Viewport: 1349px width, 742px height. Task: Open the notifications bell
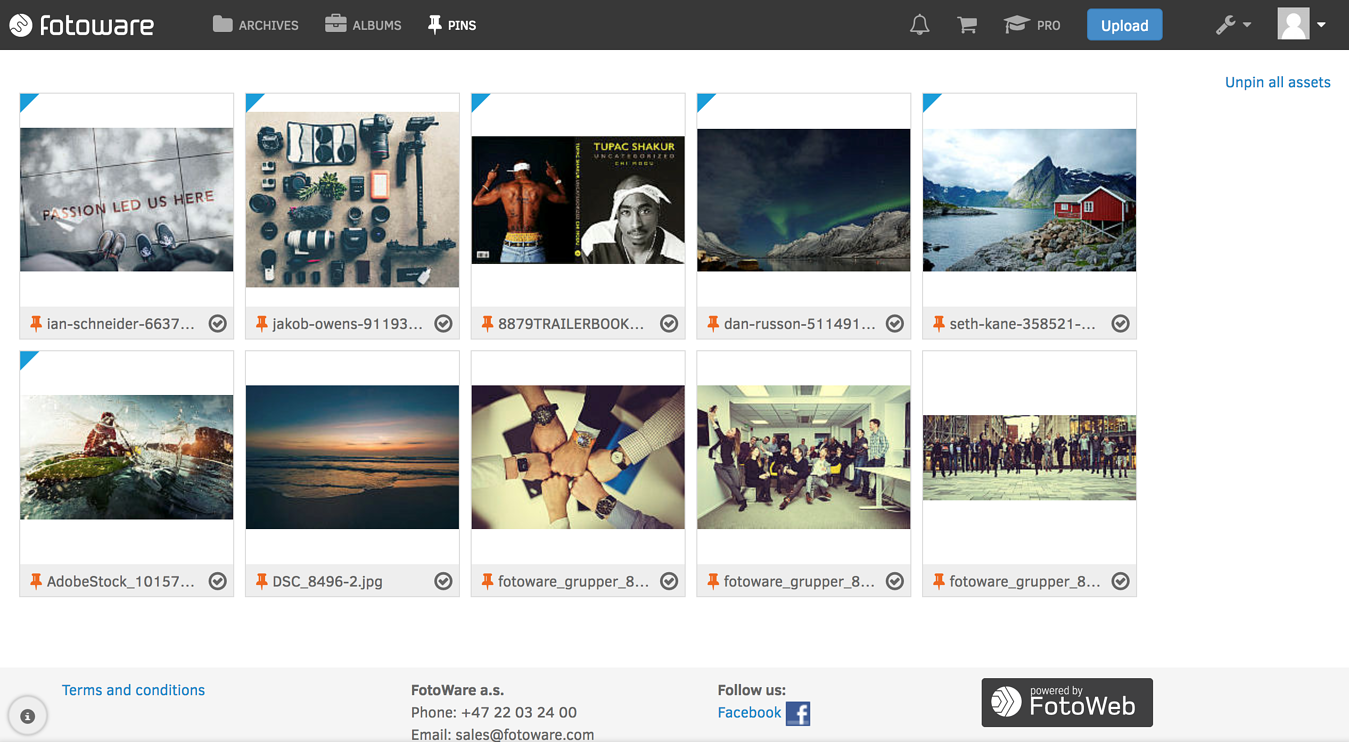click(x=919, y=25)
